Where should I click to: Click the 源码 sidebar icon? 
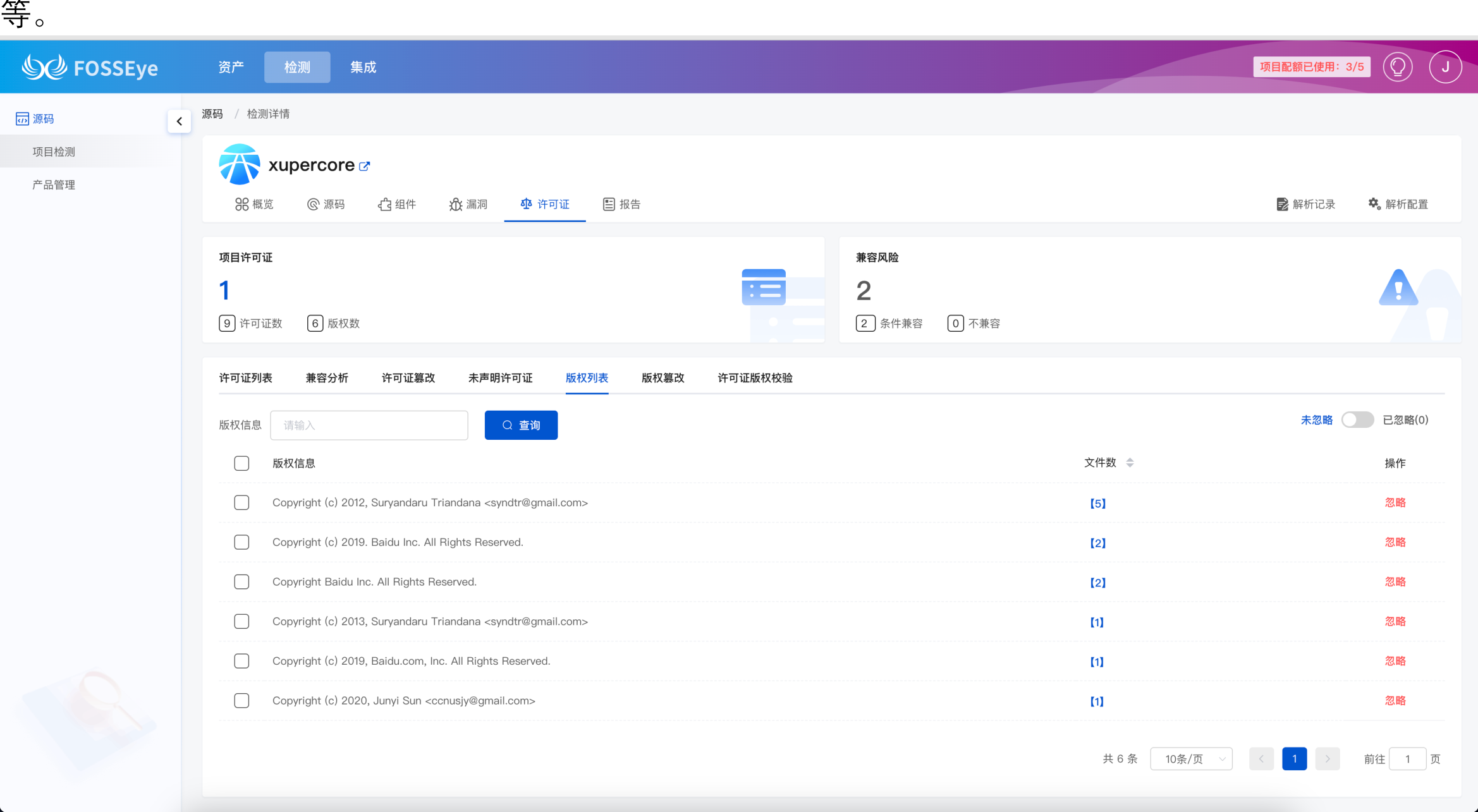click(22, 119)
